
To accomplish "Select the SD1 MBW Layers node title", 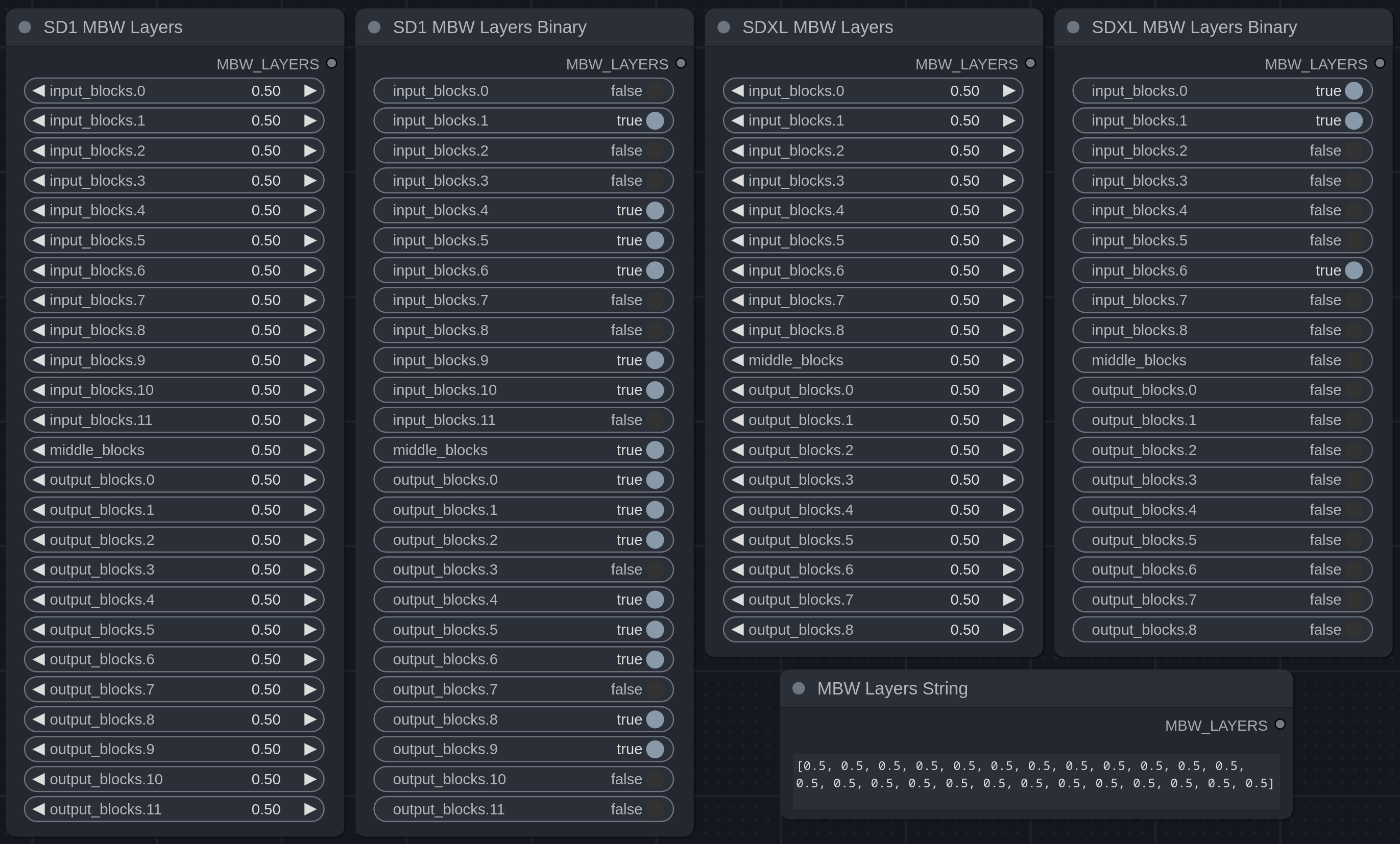I will click(x=113, y=27).
